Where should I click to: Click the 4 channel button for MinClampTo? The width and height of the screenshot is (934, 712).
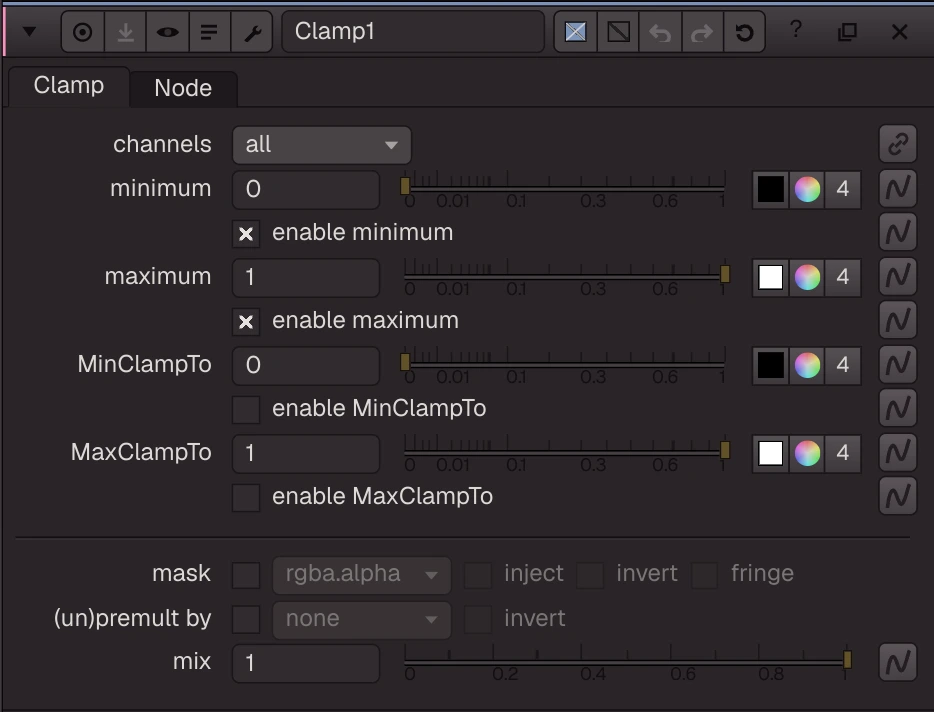click(842, 365)
